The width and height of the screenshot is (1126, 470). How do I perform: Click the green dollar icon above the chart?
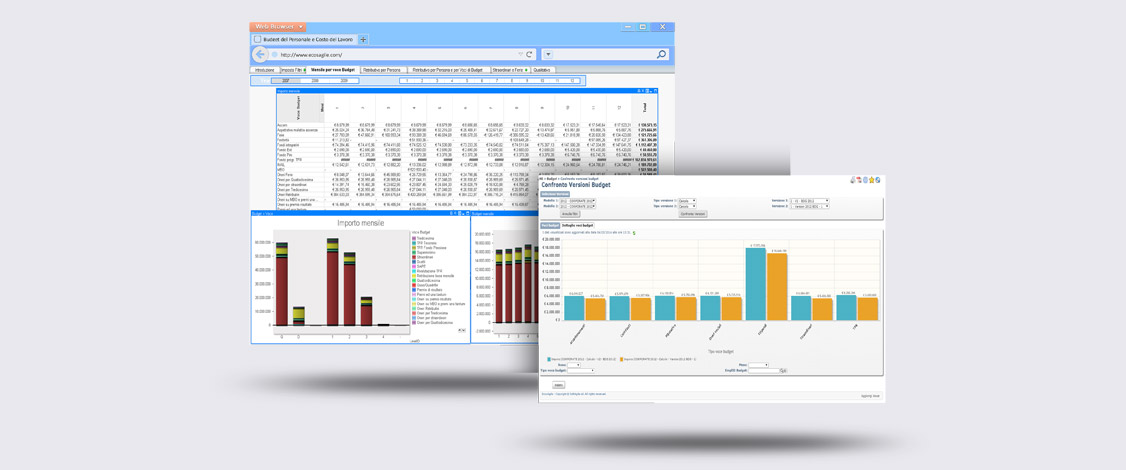point(634,232)
